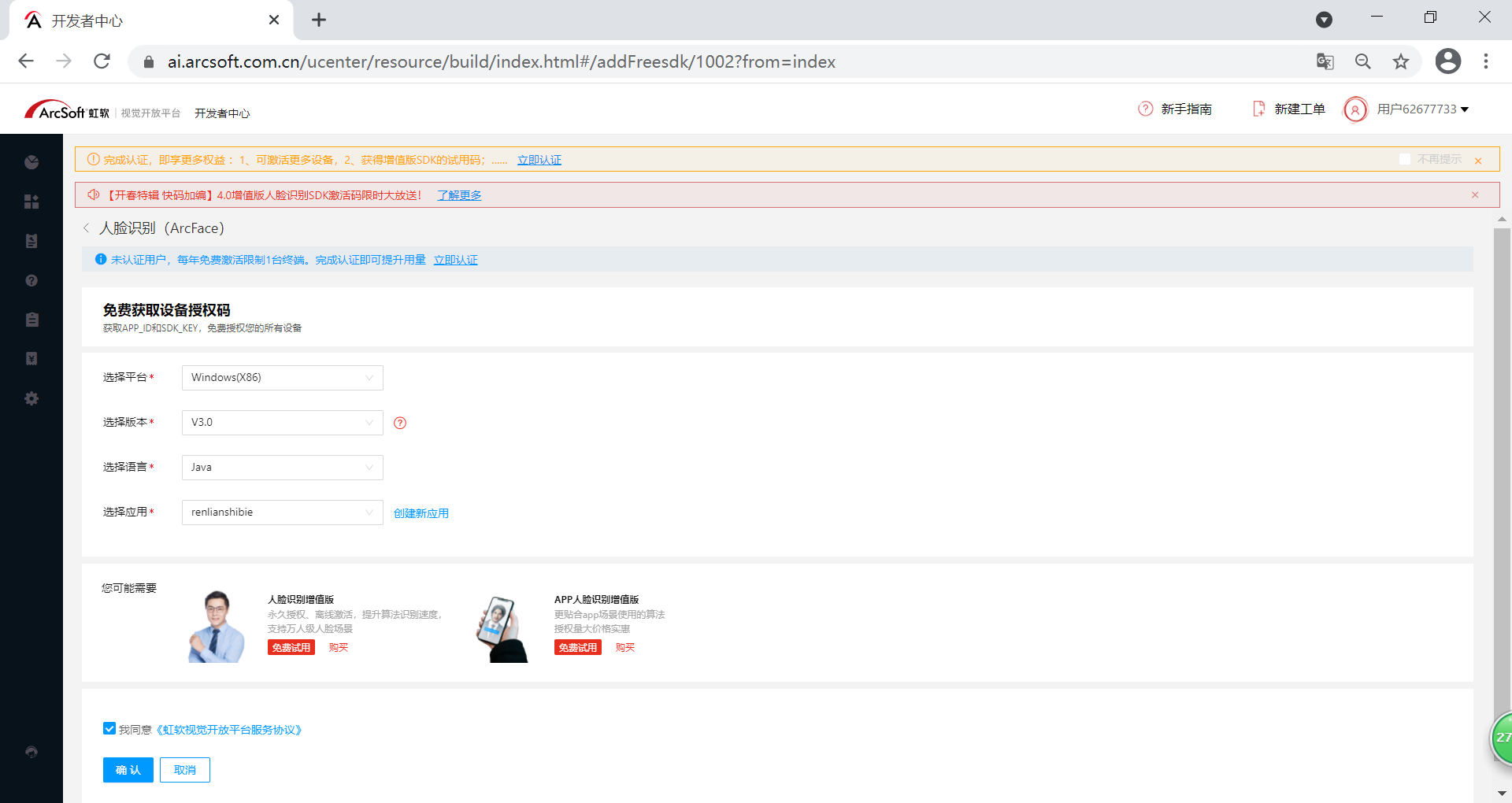
Task: Open the clipboard work order sidebar icon
Action: coord(31,320)
